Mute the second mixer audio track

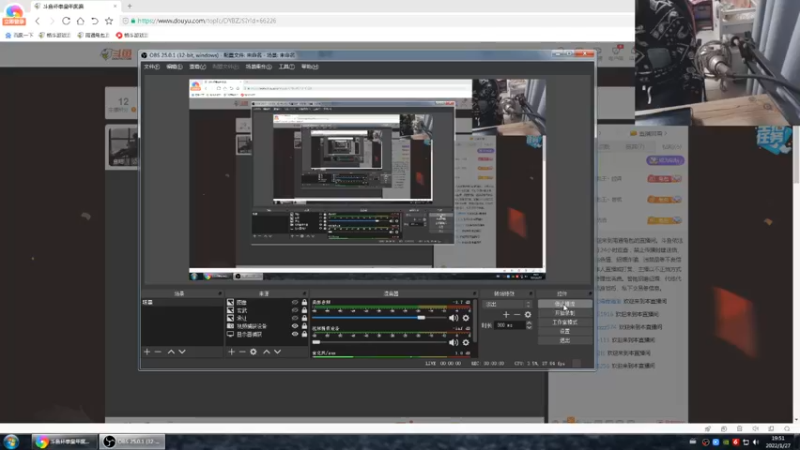point(453,342)
